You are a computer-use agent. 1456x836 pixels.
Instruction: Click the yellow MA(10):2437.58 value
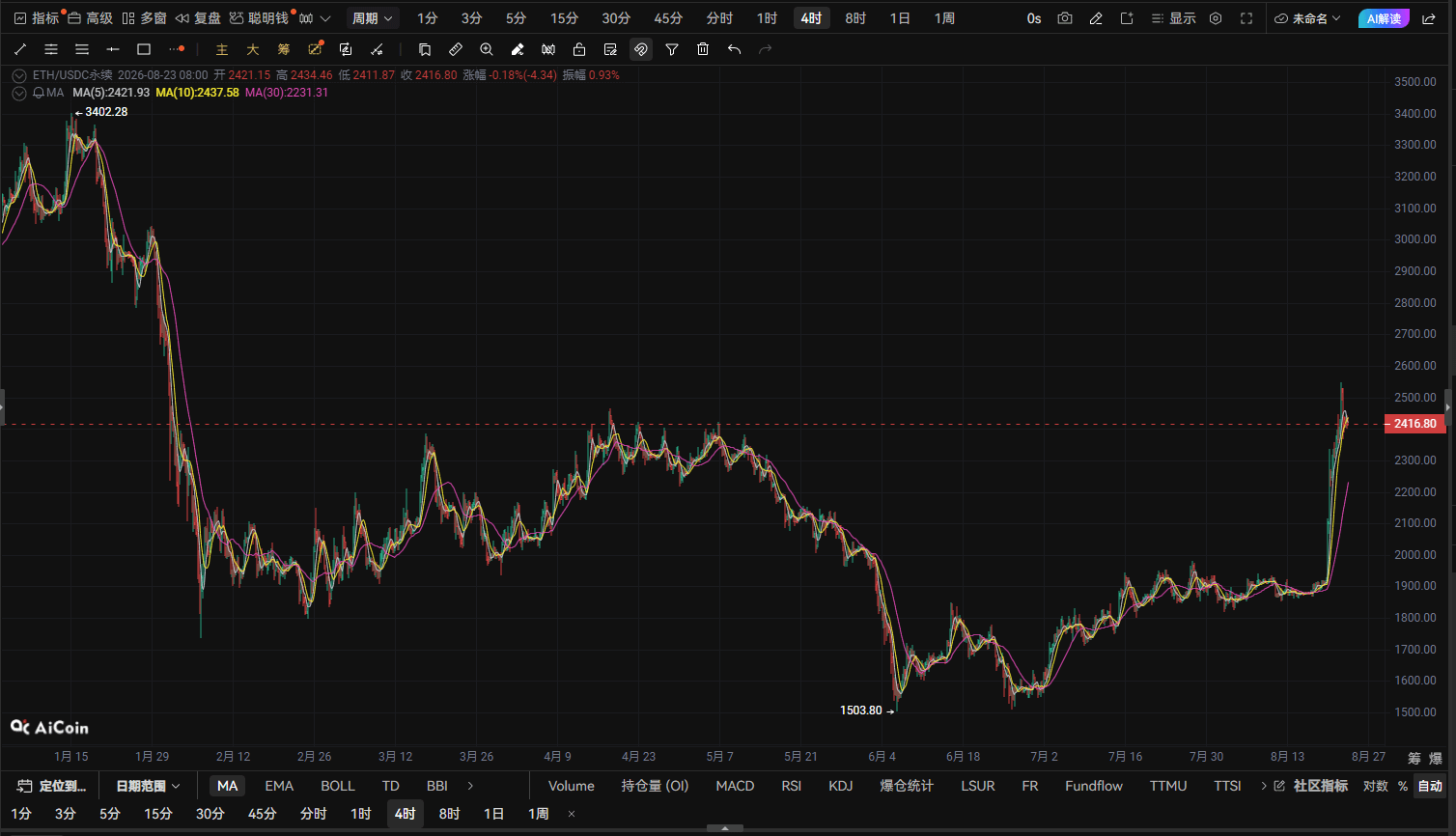197,93
